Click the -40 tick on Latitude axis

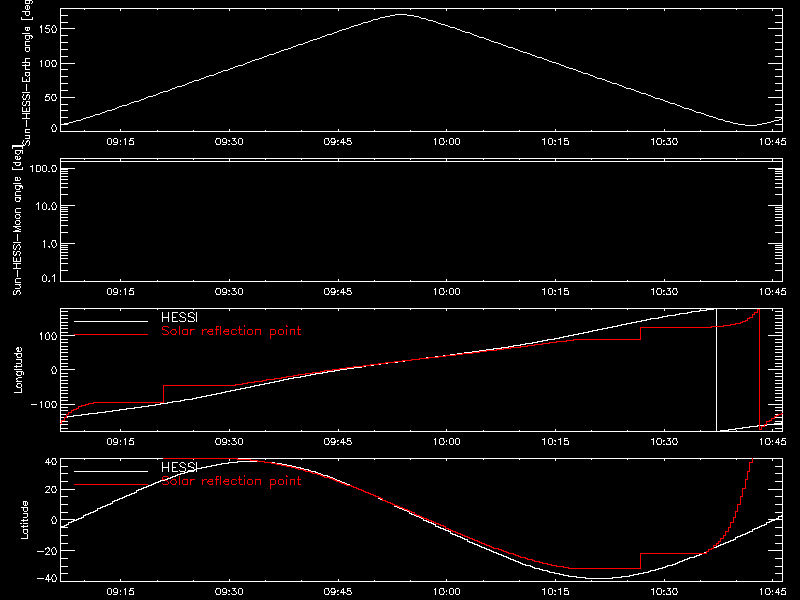(x=47, y=579)
